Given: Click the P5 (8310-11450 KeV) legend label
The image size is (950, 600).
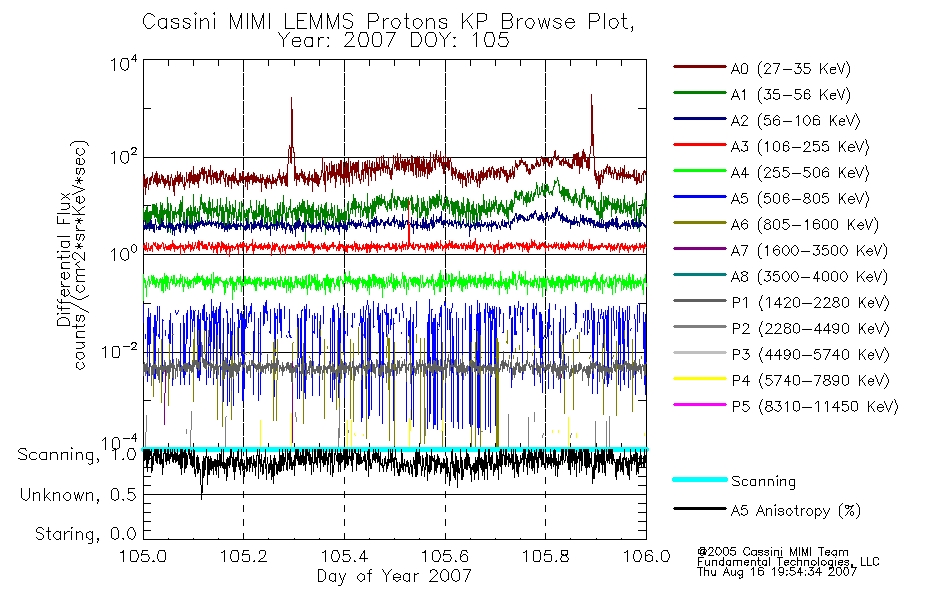Looking at the screenshot, I should (x=815, y=407).
